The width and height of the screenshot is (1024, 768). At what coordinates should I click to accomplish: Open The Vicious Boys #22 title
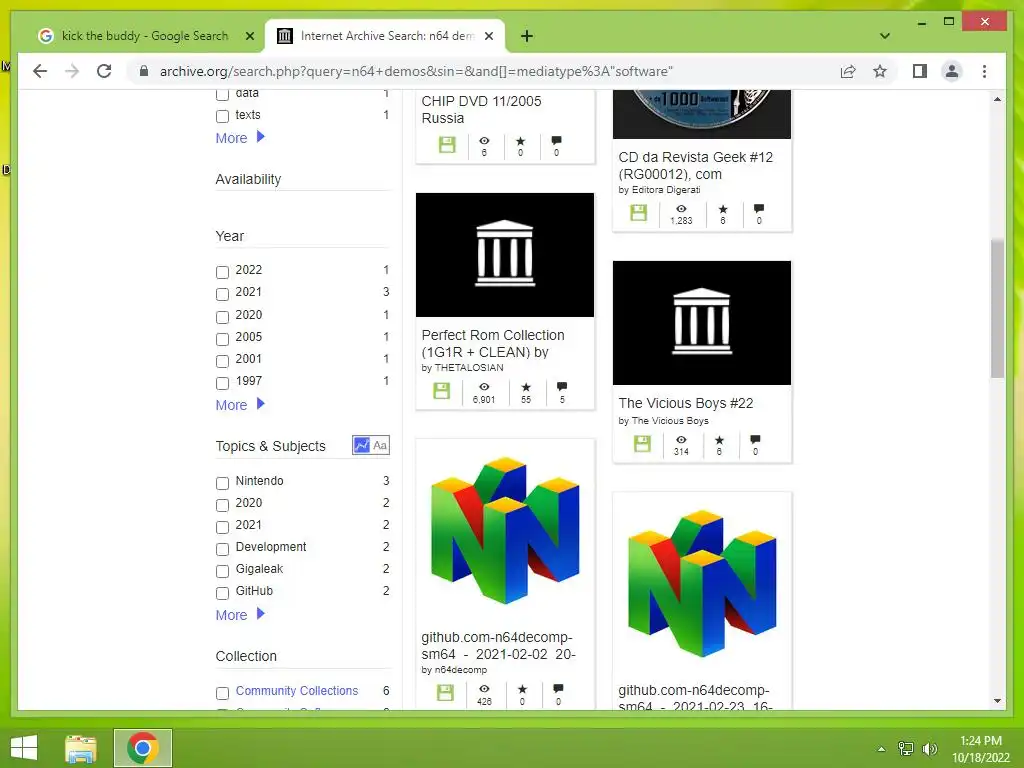pyautogui.click(x=686, y=403)
